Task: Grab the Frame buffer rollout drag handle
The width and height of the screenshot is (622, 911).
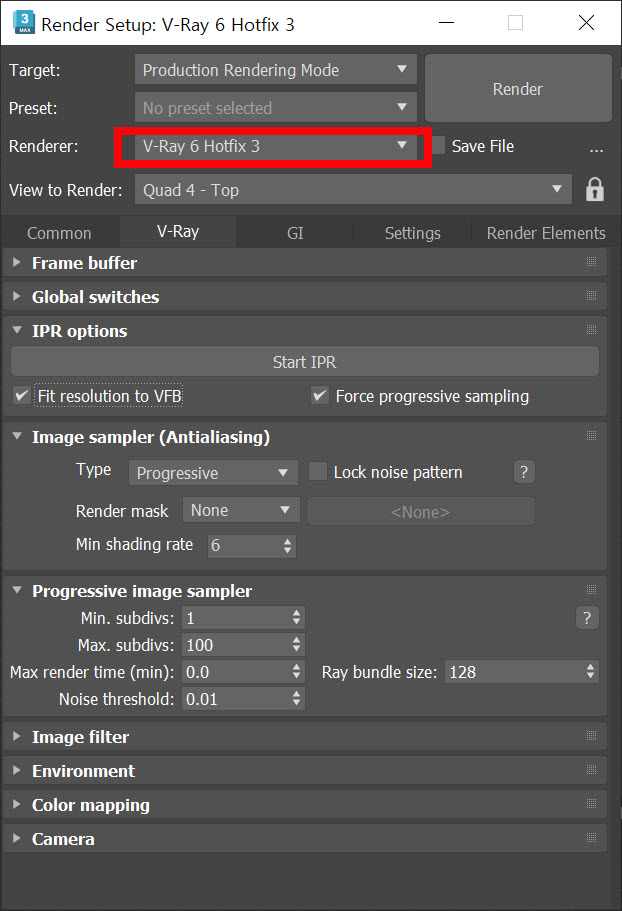Action: (x=591, y=262)
